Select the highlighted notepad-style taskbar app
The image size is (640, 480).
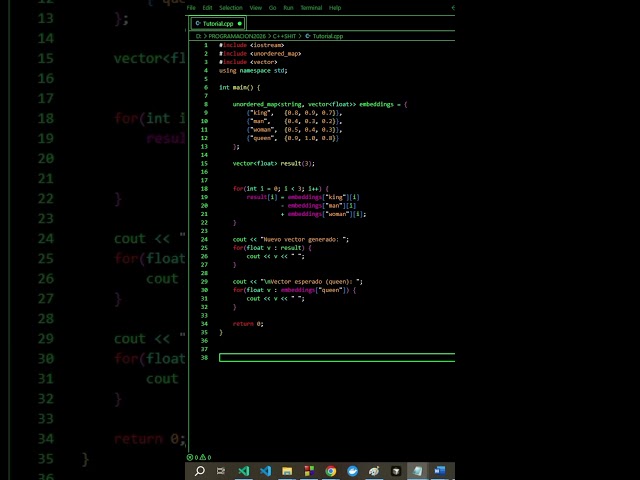pyautogui.click(x=417, y=471)
